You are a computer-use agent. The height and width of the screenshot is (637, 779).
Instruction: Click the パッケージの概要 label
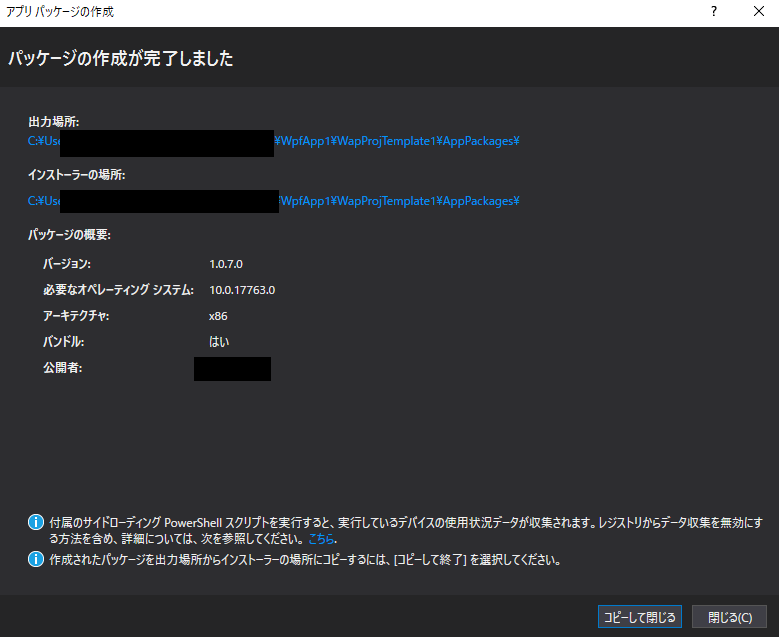point(69,235)
